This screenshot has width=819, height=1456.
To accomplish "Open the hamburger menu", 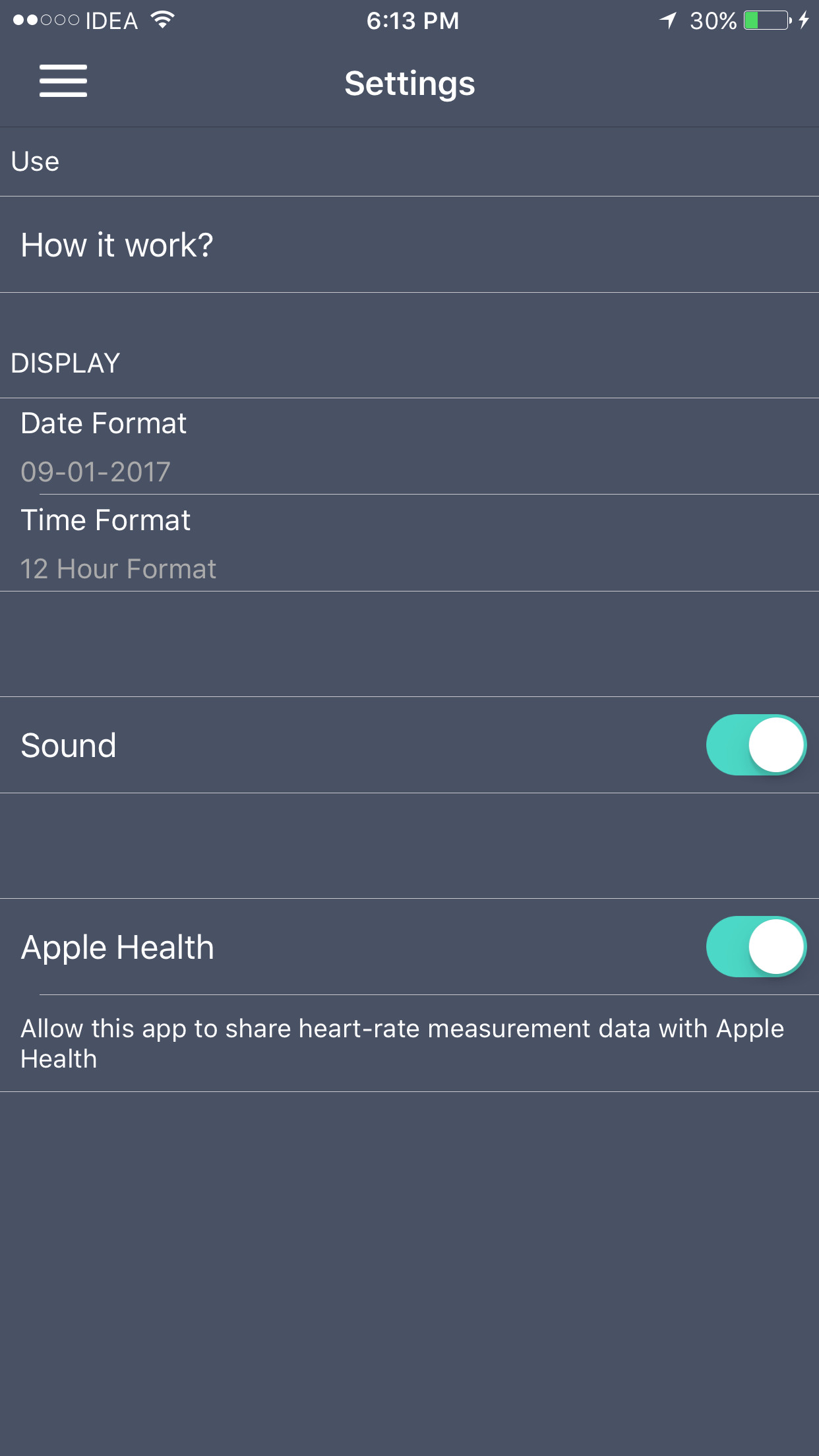I will (63, 81).
